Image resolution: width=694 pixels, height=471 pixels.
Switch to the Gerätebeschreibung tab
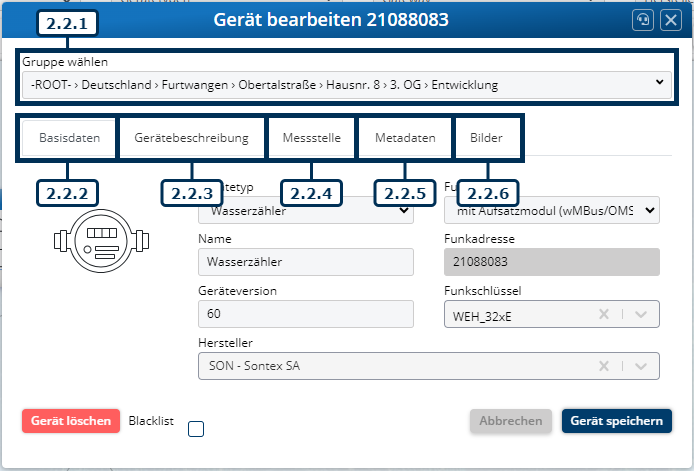[x=192, y=139]
